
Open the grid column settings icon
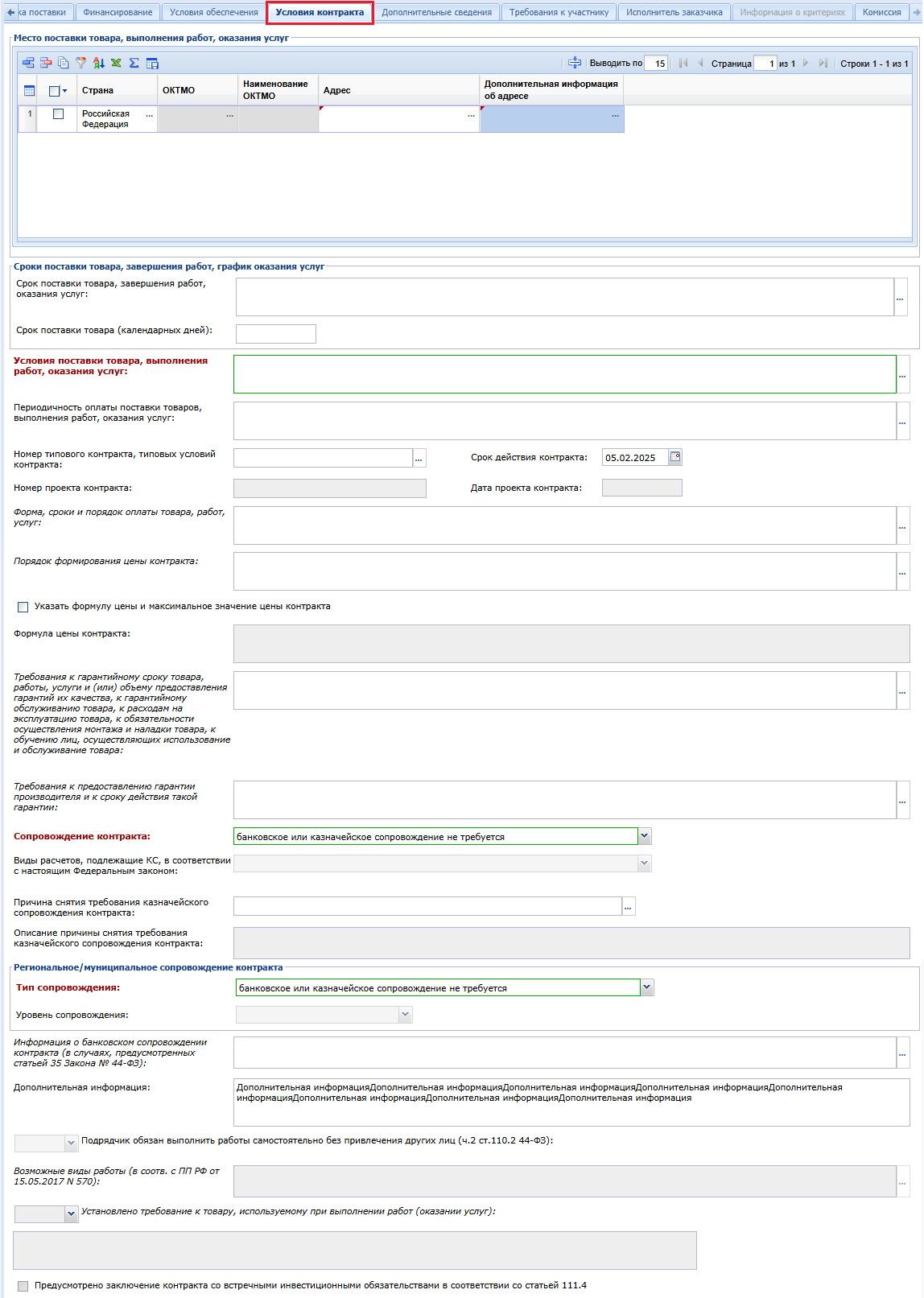[152, 63]
